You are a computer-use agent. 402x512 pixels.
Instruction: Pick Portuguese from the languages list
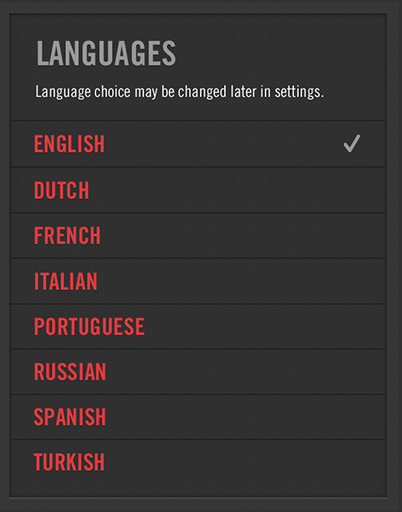click(x=198, y=327)
